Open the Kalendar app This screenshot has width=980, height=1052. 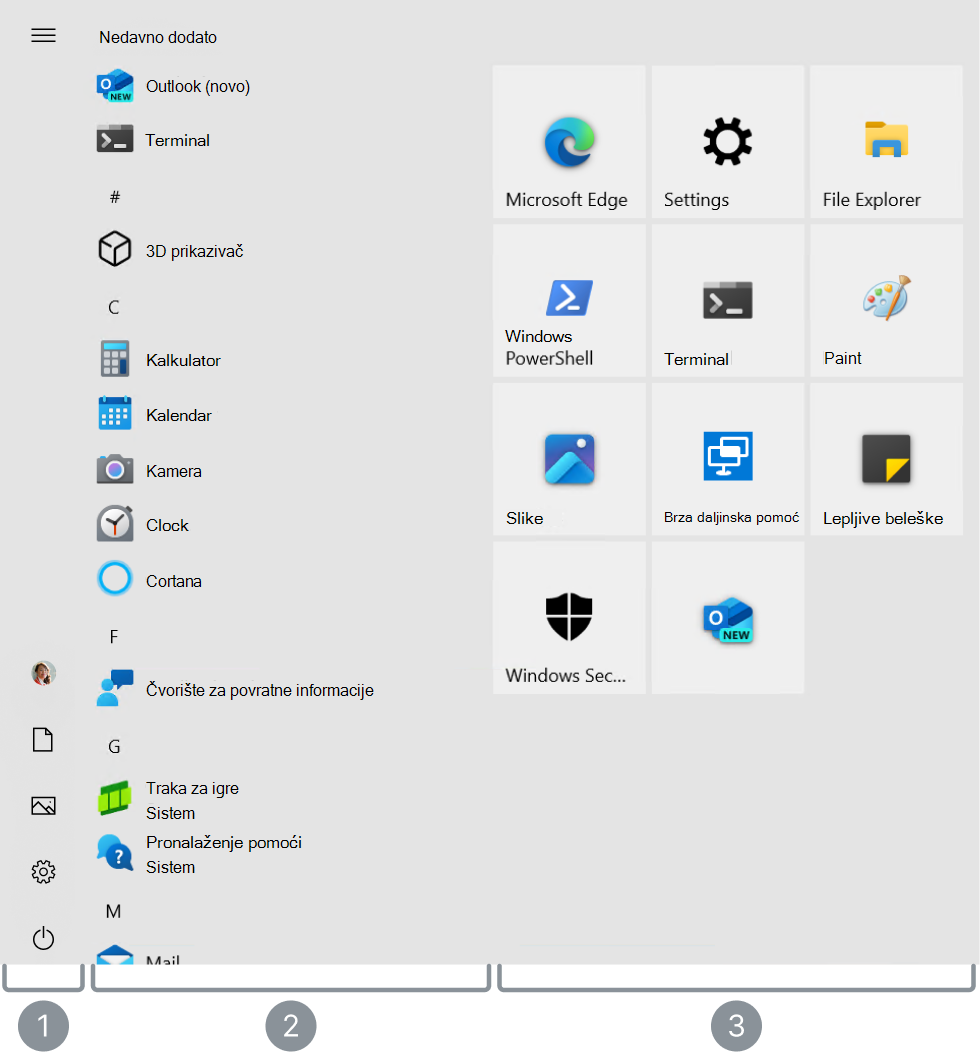(x=155, y=415)
